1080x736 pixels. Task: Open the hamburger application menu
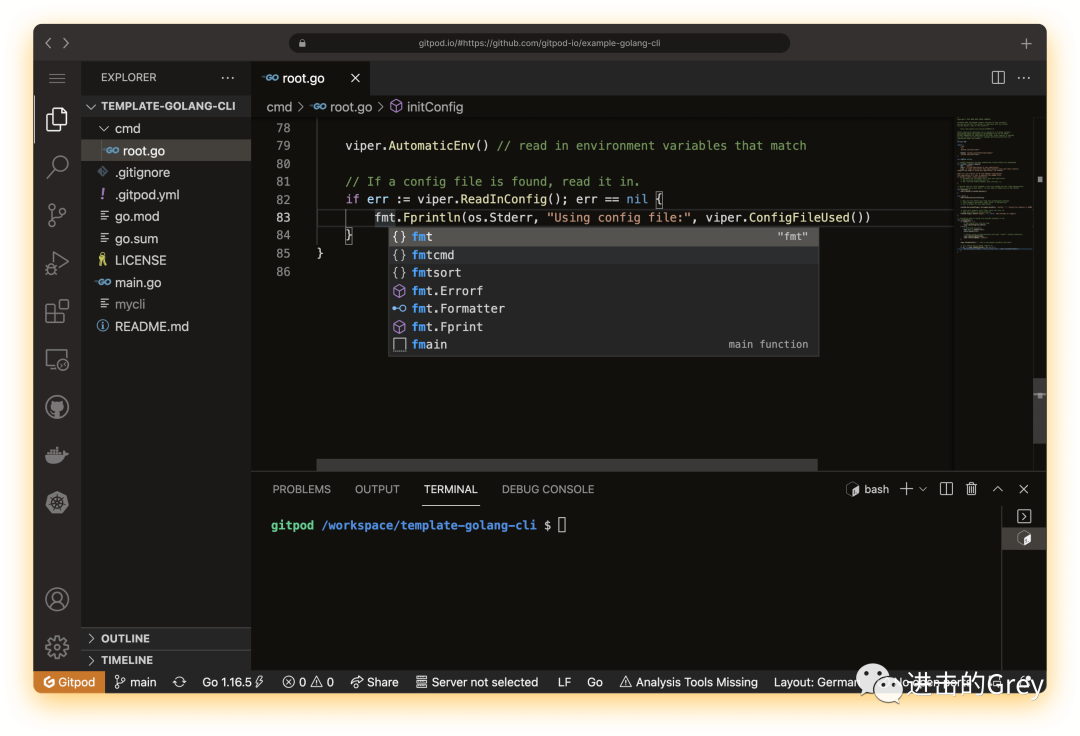tap(57, 78)
